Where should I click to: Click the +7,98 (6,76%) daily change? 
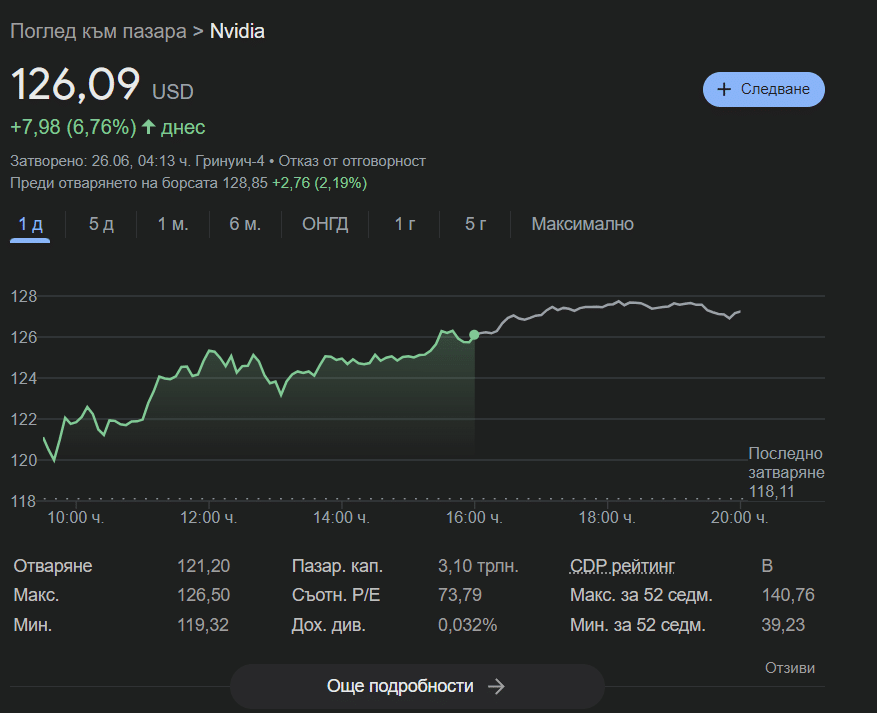pos(73,127)
